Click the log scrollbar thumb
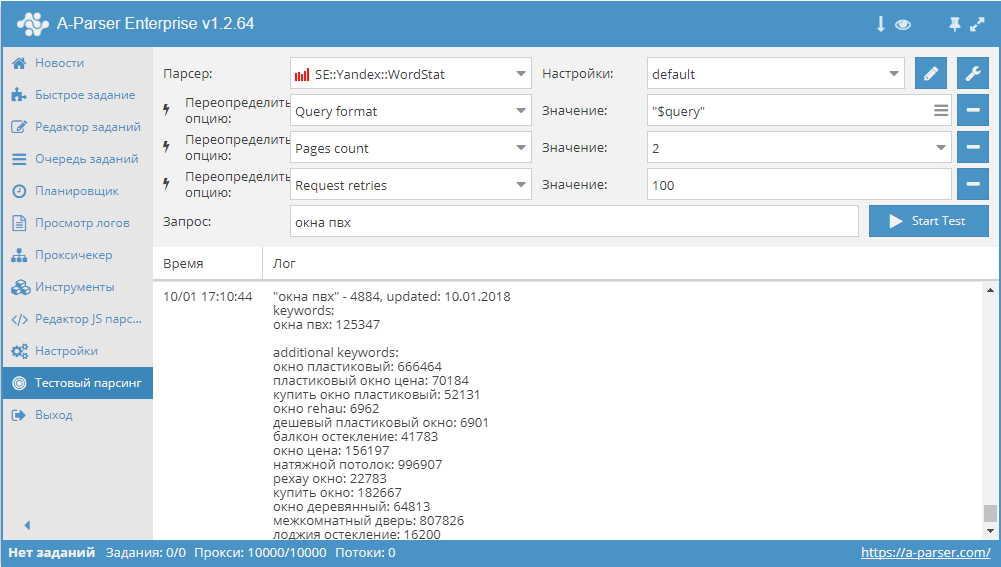Viewport: 1001px width, 567px height. click(990, 513)
